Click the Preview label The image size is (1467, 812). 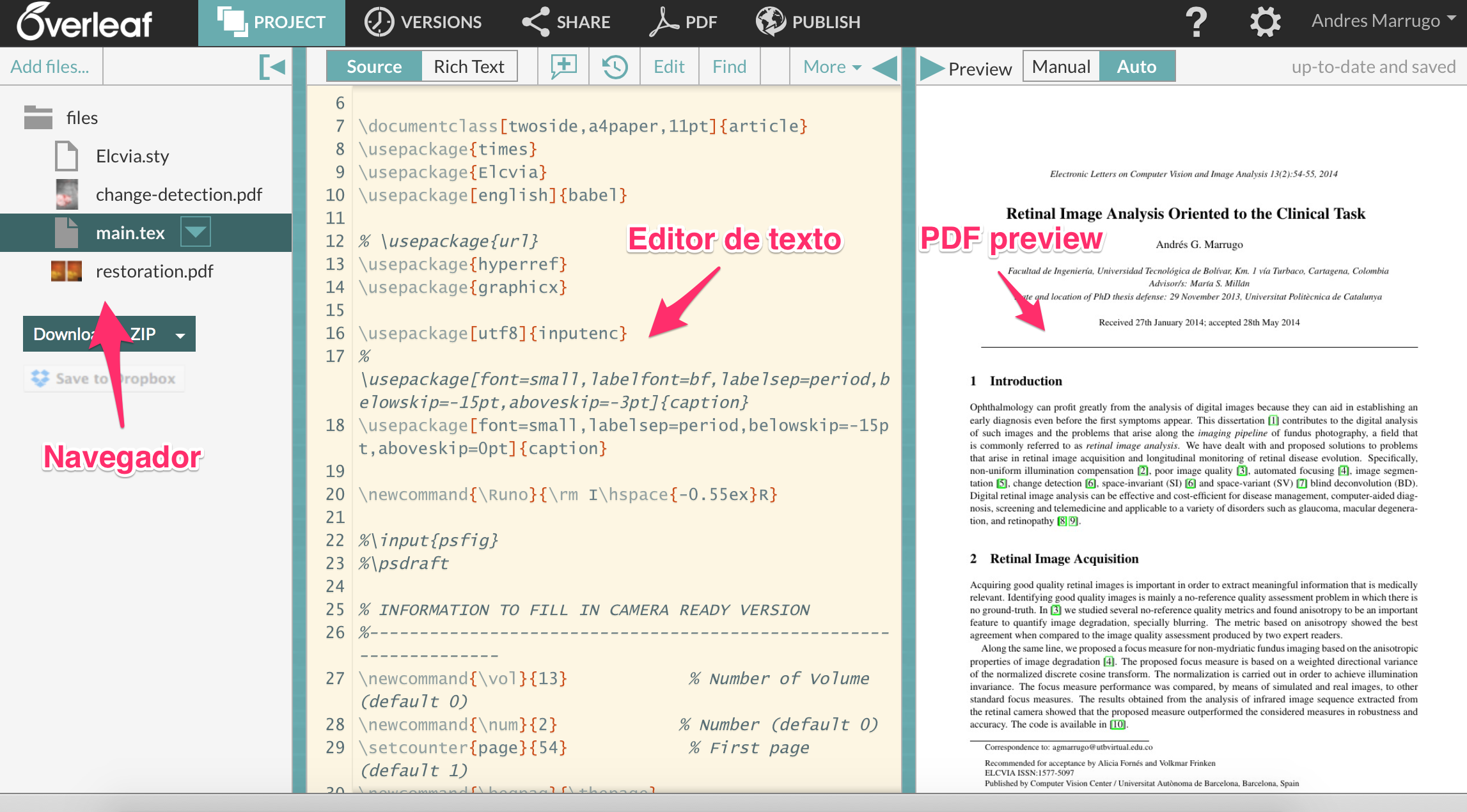coord(980,68)
